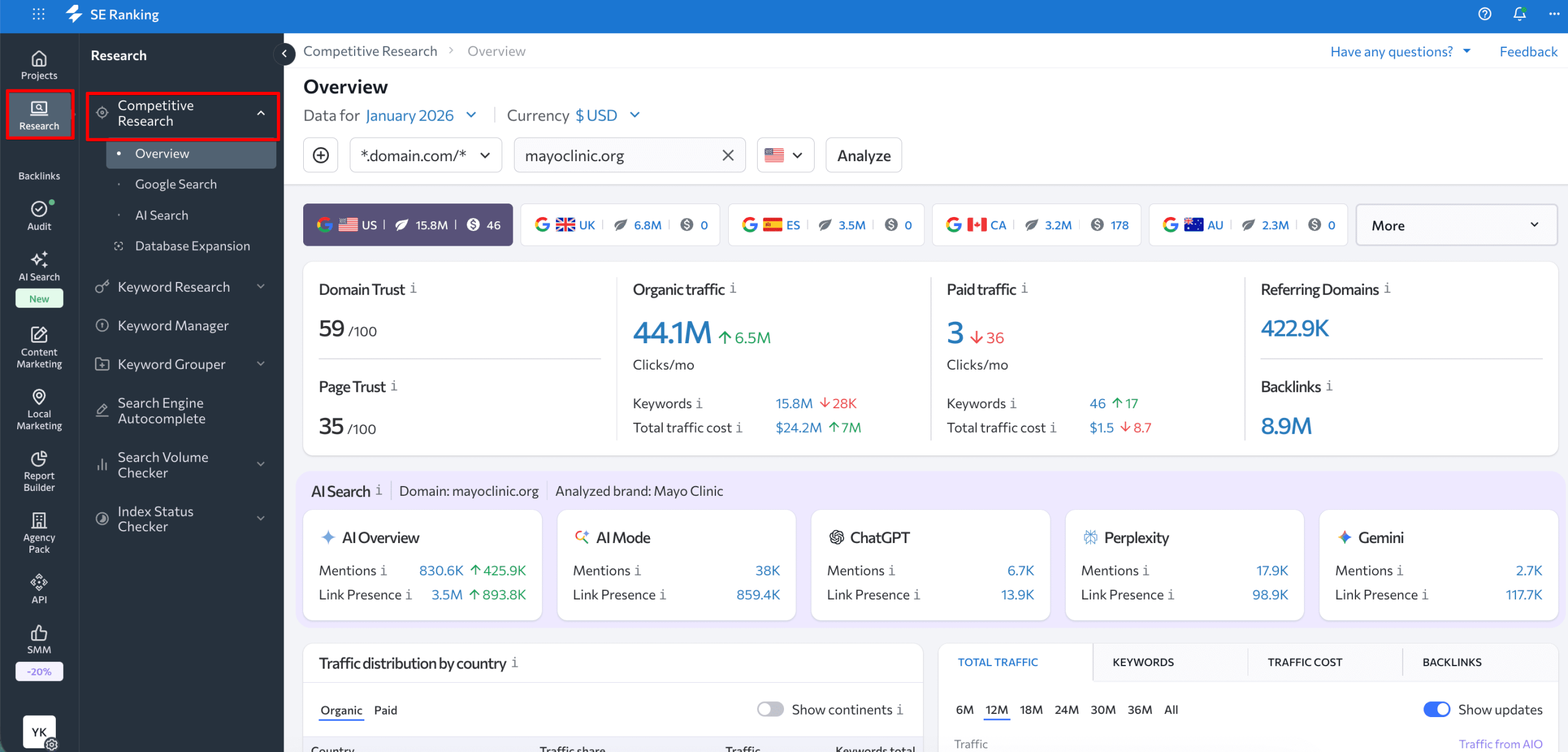Open the Projects section in the sidebar
Screen dimensions: 1568x752
39,64
